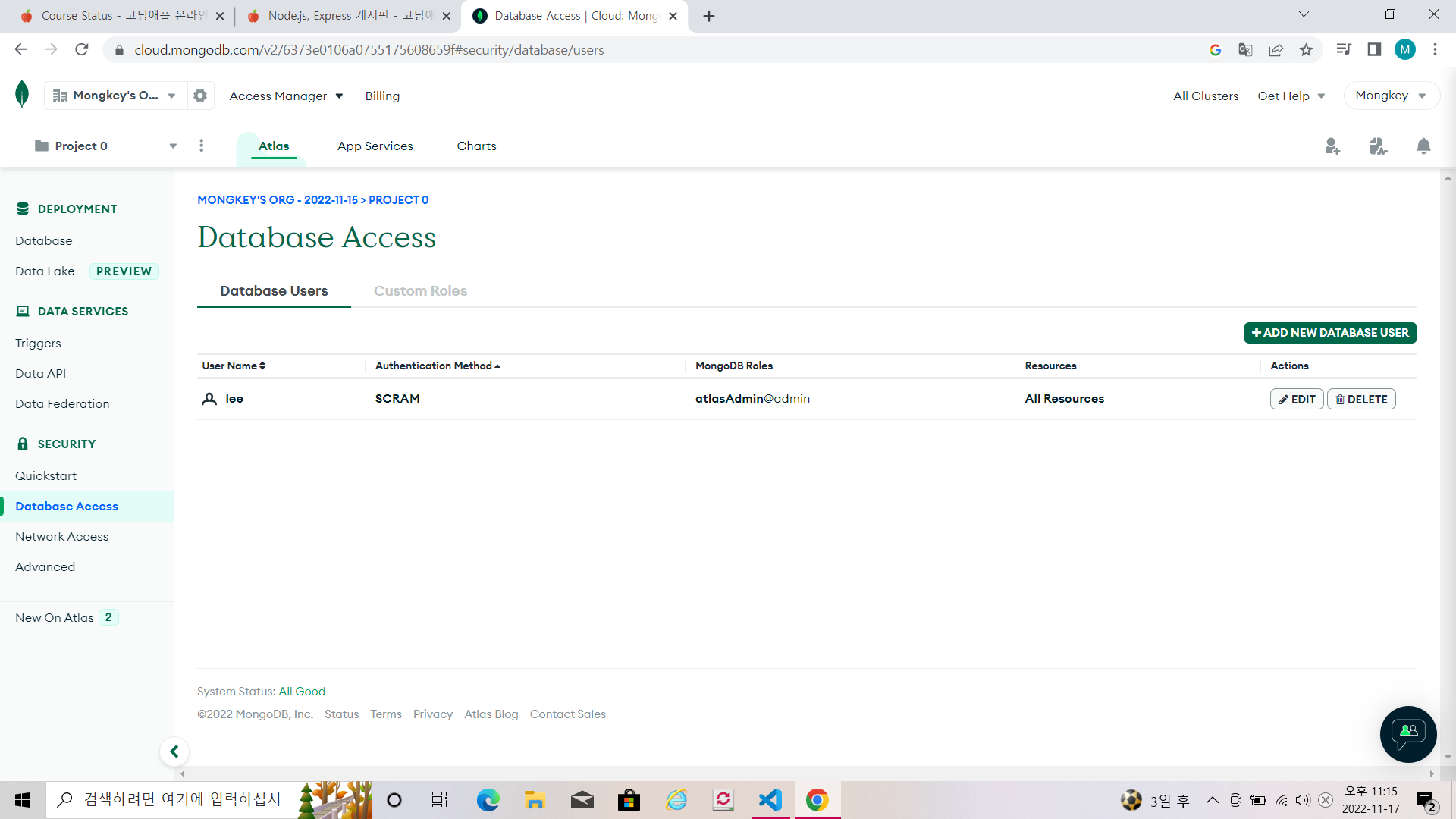Viewport: 1456px width, 819px height.
Task: Open Advanced security settings
Action: point(45,566)
